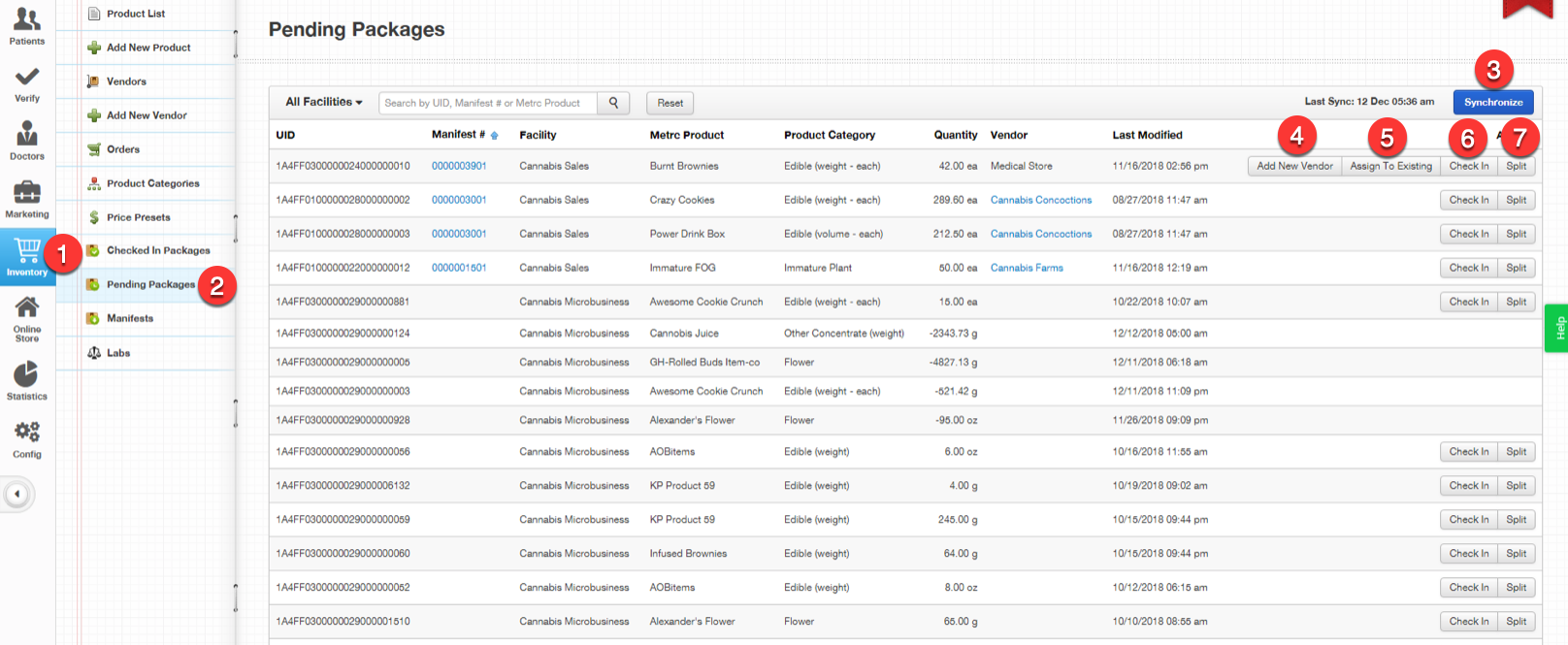
Task: Click Add New Vendor for Burnt Brownies
Action: coord(1294,166)
